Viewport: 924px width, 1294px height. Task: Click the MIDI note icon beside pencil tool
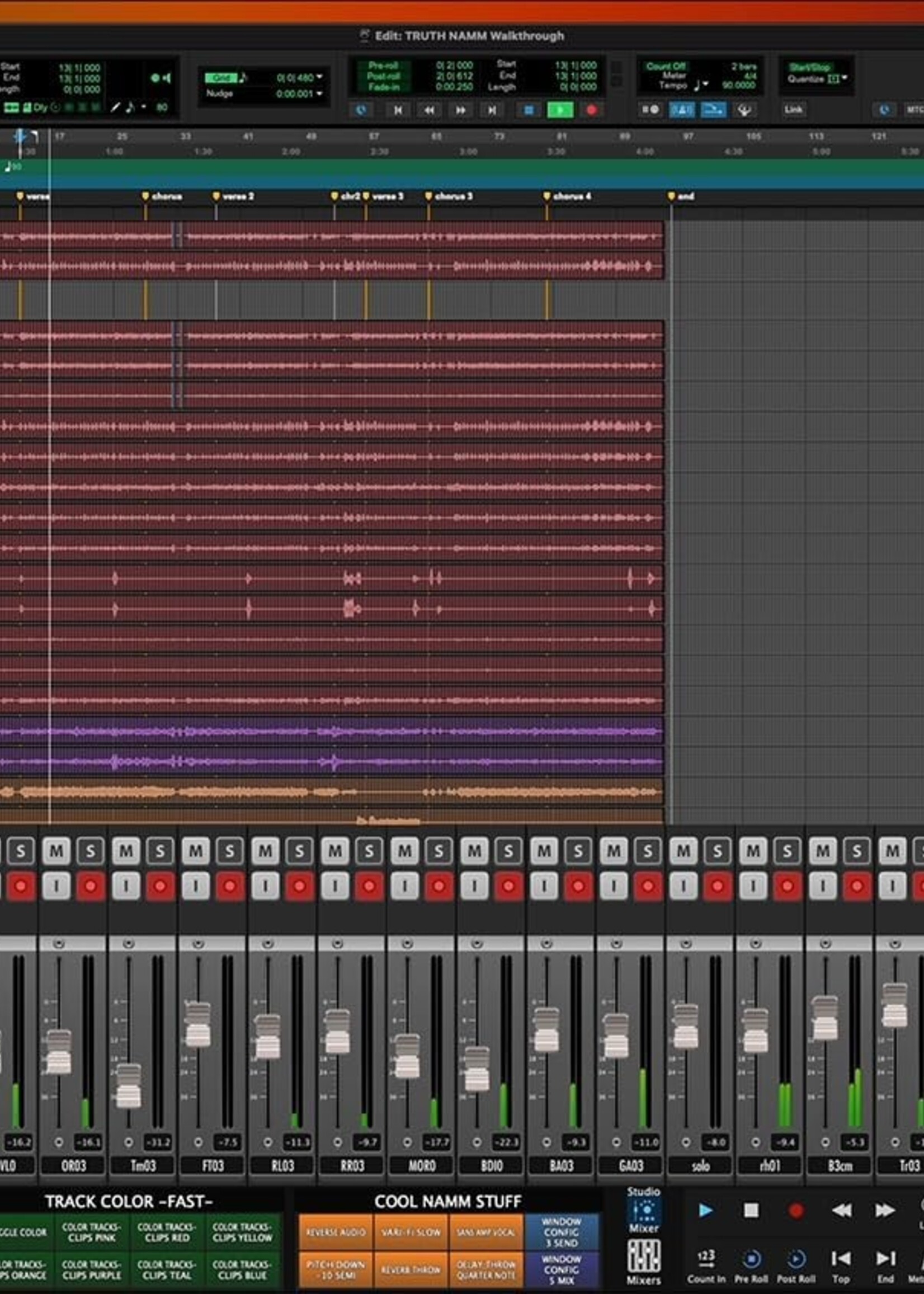click(x=130, y=107)
